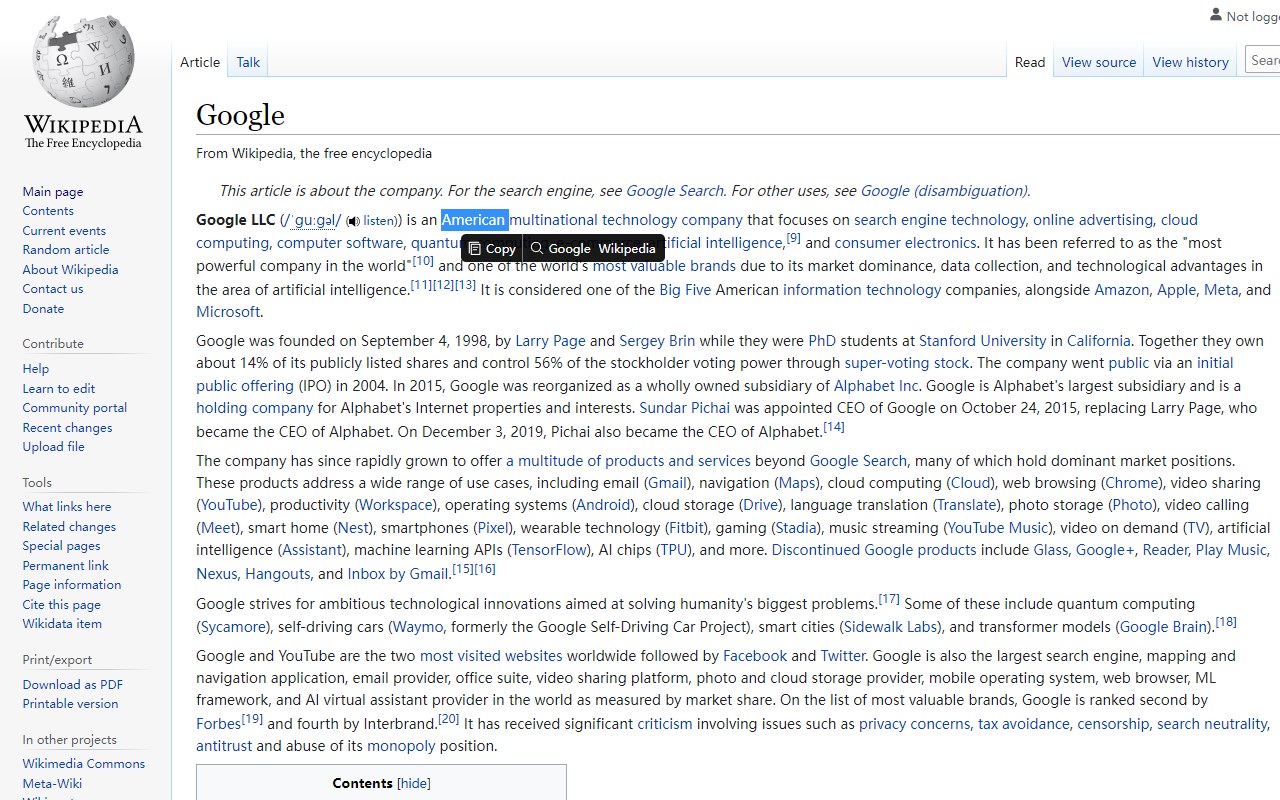
Task: Click the Upload file link
Action: [54, 447]
